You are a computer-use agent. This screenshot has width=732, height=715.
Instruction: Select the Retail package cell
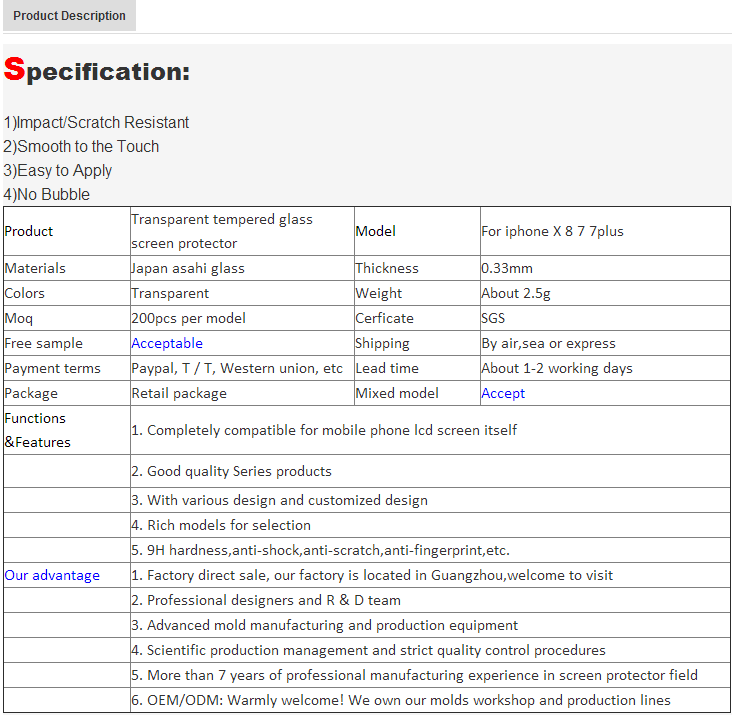tap(242, 393)
